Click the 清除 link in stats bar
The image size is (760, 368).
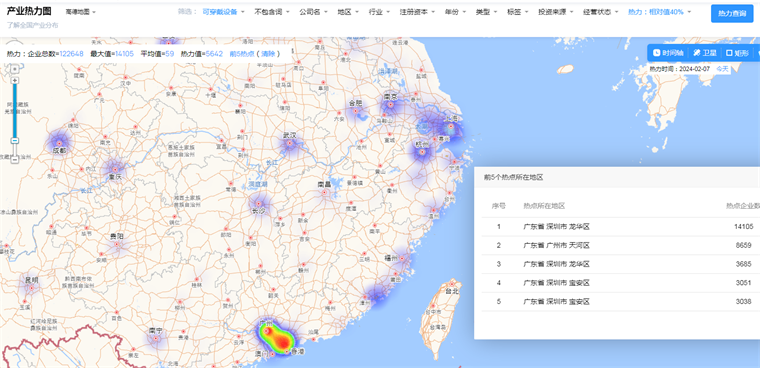click(268, 54)
